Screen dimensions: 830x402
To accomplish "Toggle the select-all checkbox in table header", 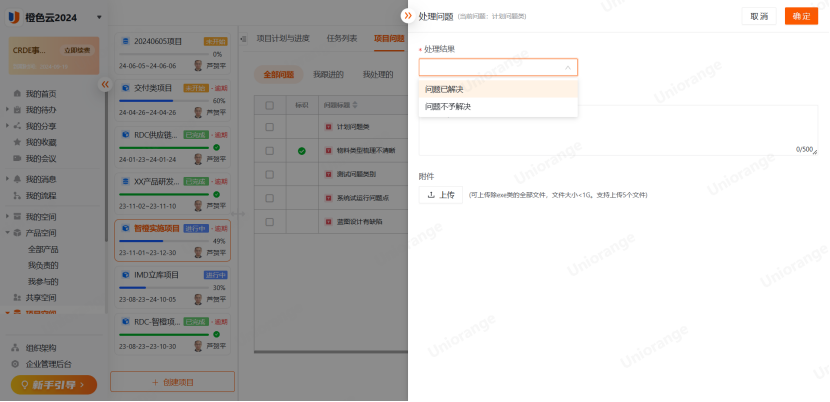I will click(x=269, y=104).
